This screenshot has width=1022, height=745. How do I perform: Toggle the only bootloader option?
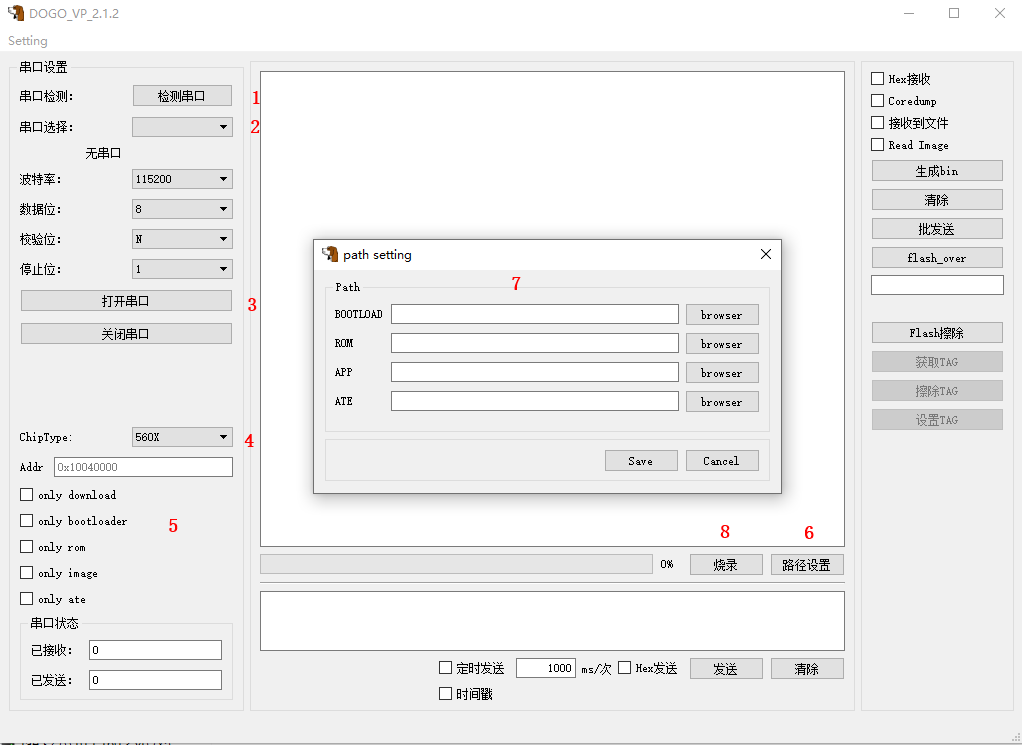[27, 521]
